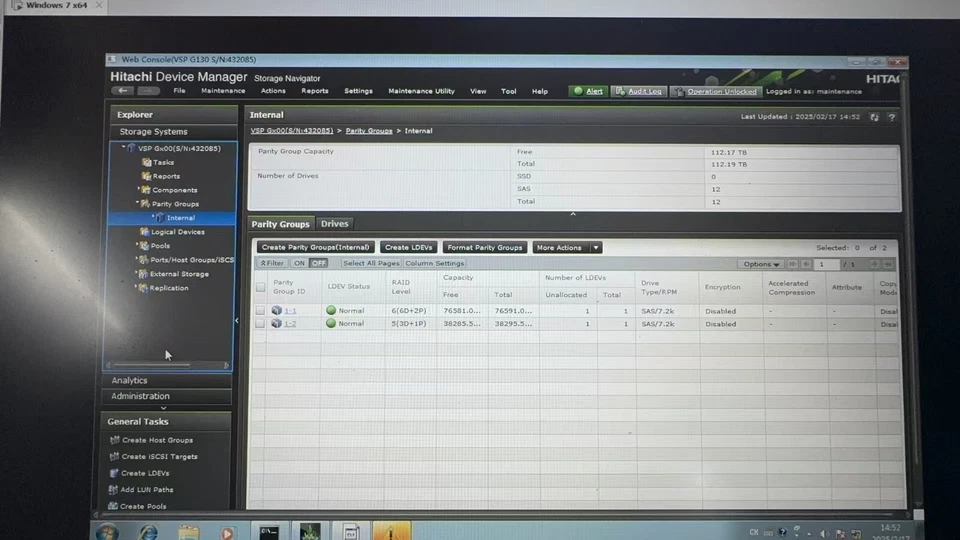
Task: Turn the filter OFF
Action: coord(318,263)
